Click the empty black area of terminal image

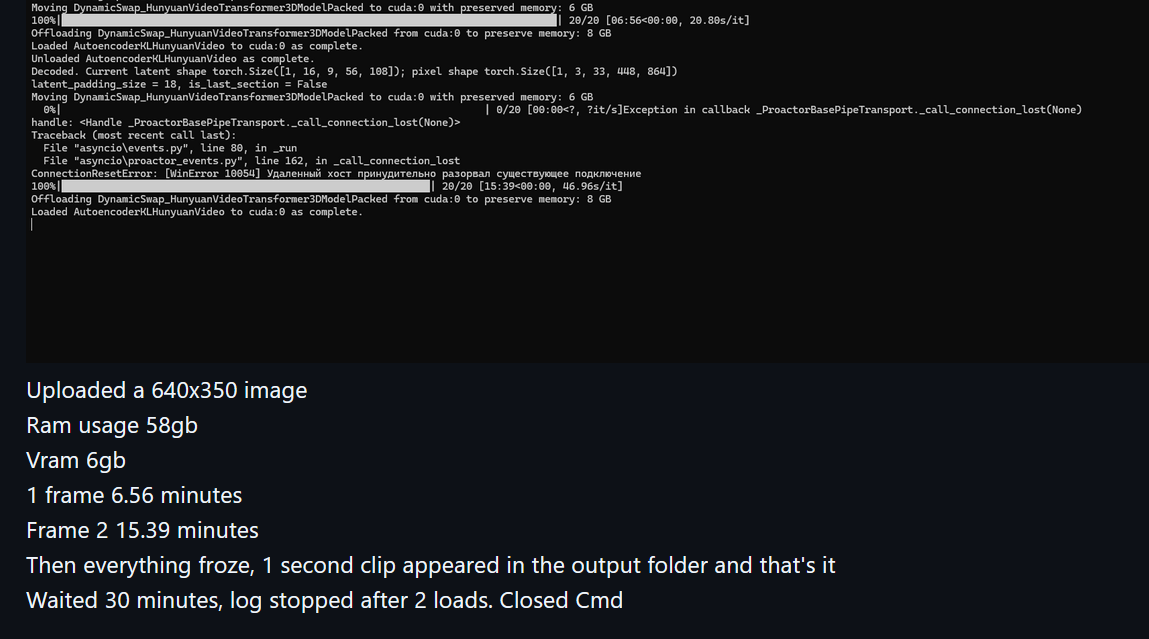tap(586, 293)
